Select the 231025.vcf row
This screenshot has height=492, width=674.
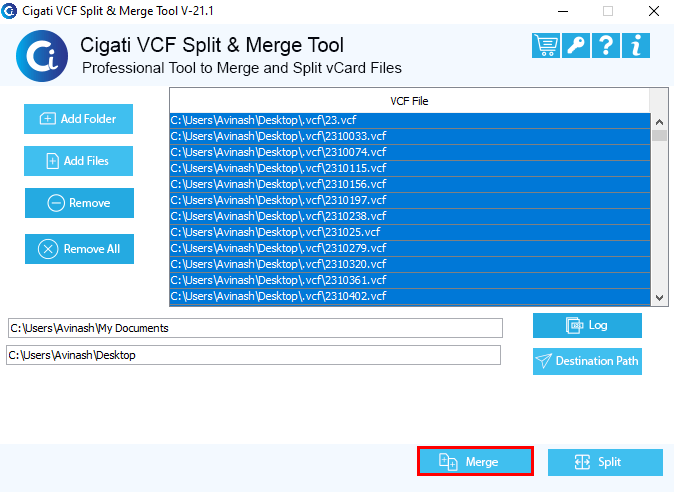tap(410, 232)
